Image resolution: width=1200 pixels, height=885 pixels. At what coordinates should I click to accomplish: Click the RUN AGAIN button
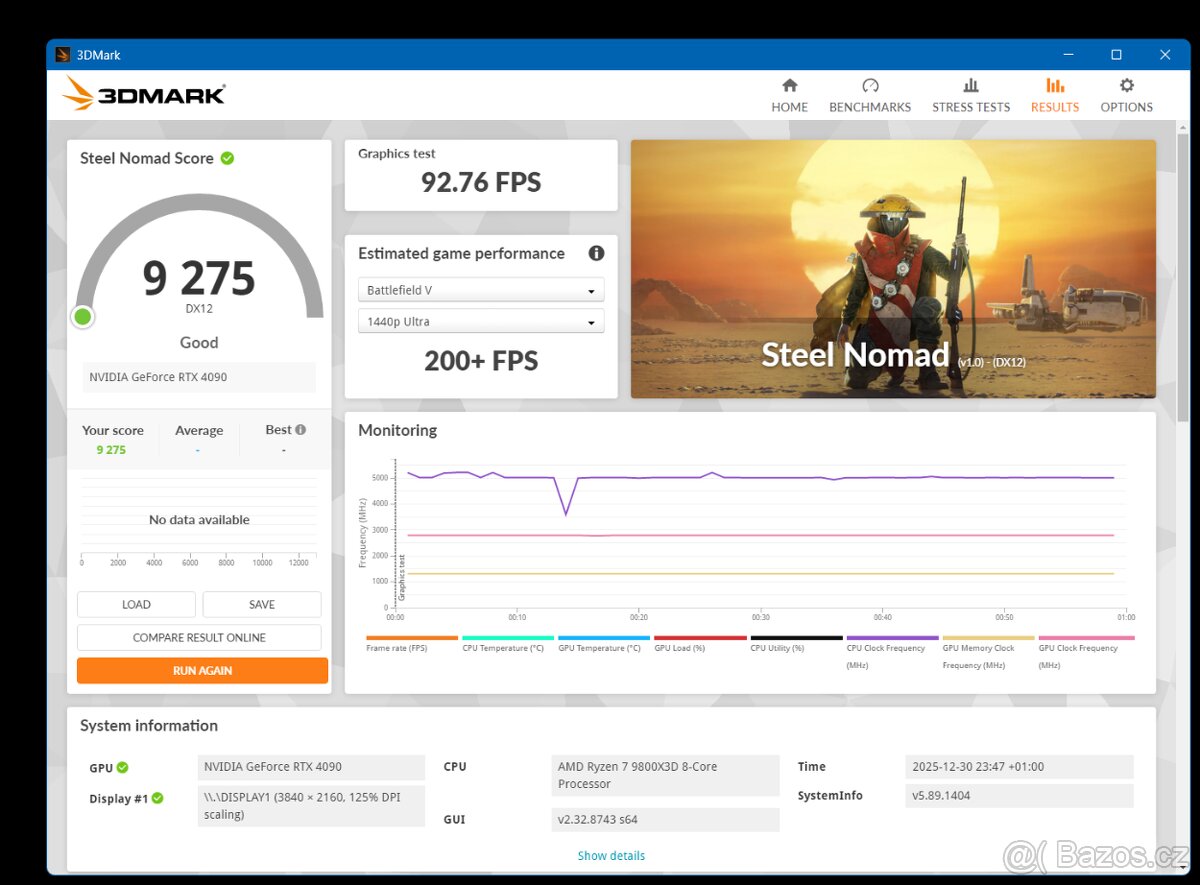[202, 670]
